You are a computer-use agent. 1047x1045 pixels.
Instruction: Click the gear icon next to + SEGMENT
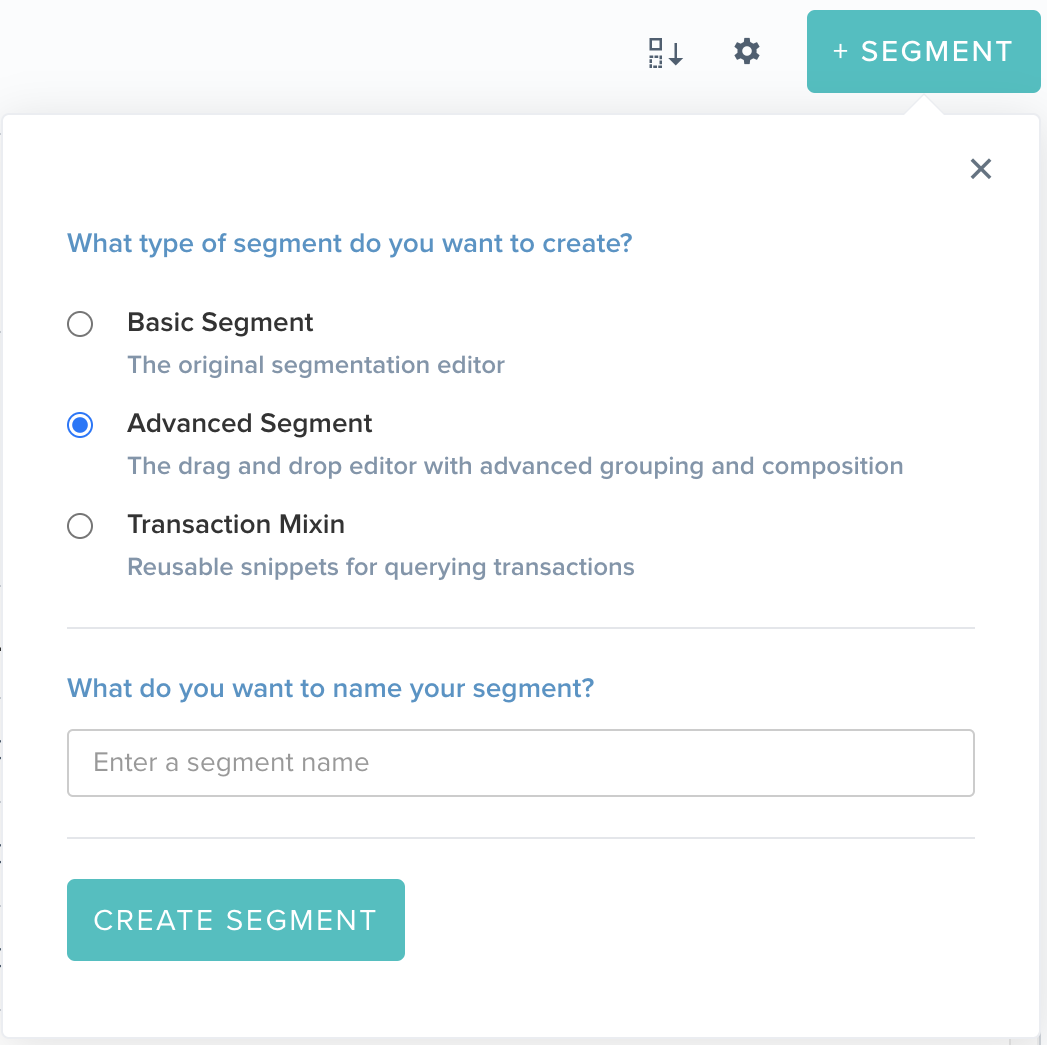point(746,50)
